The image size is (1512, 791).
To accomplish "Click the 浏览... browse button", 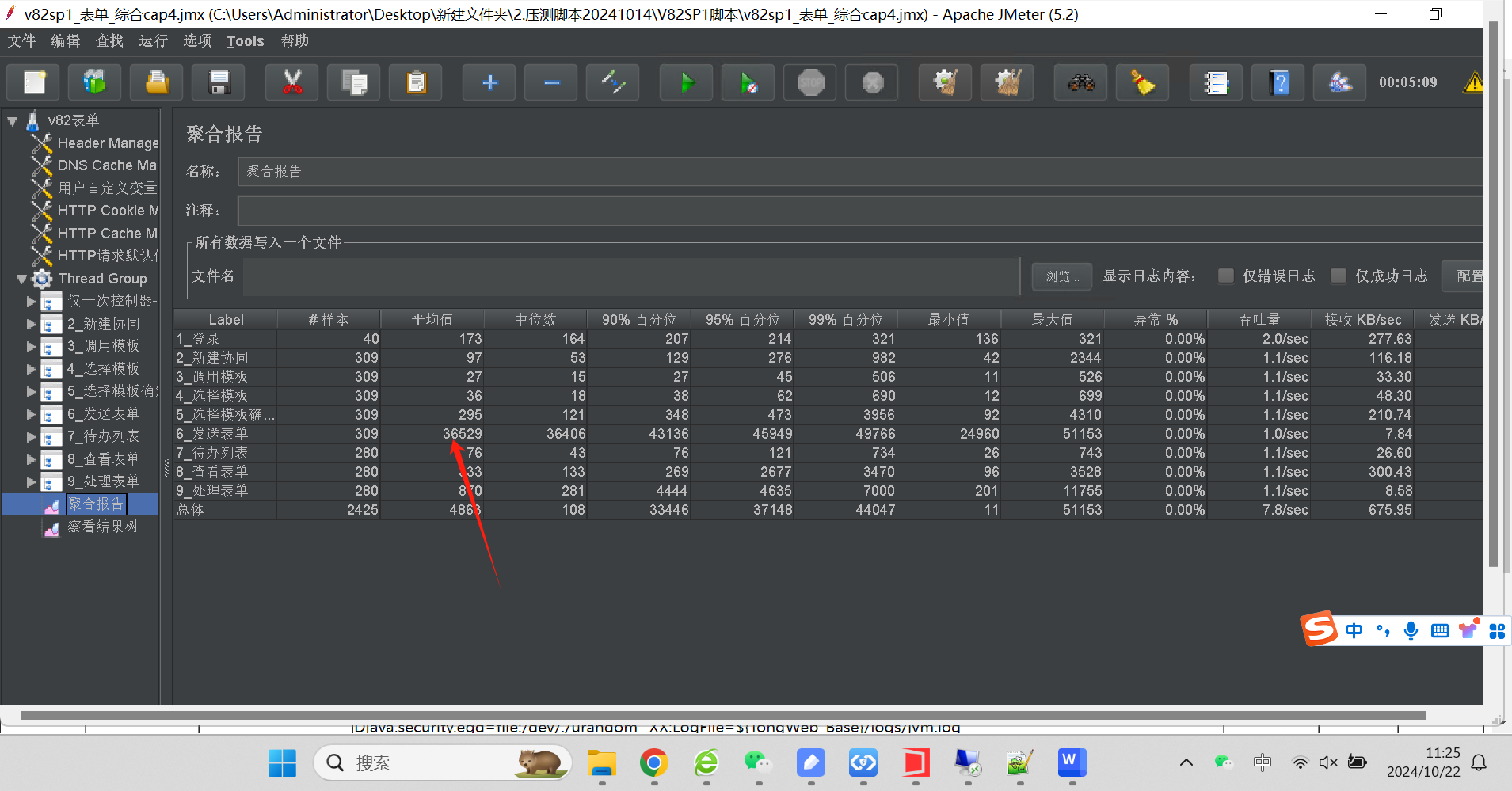I will coord(1061,276).
